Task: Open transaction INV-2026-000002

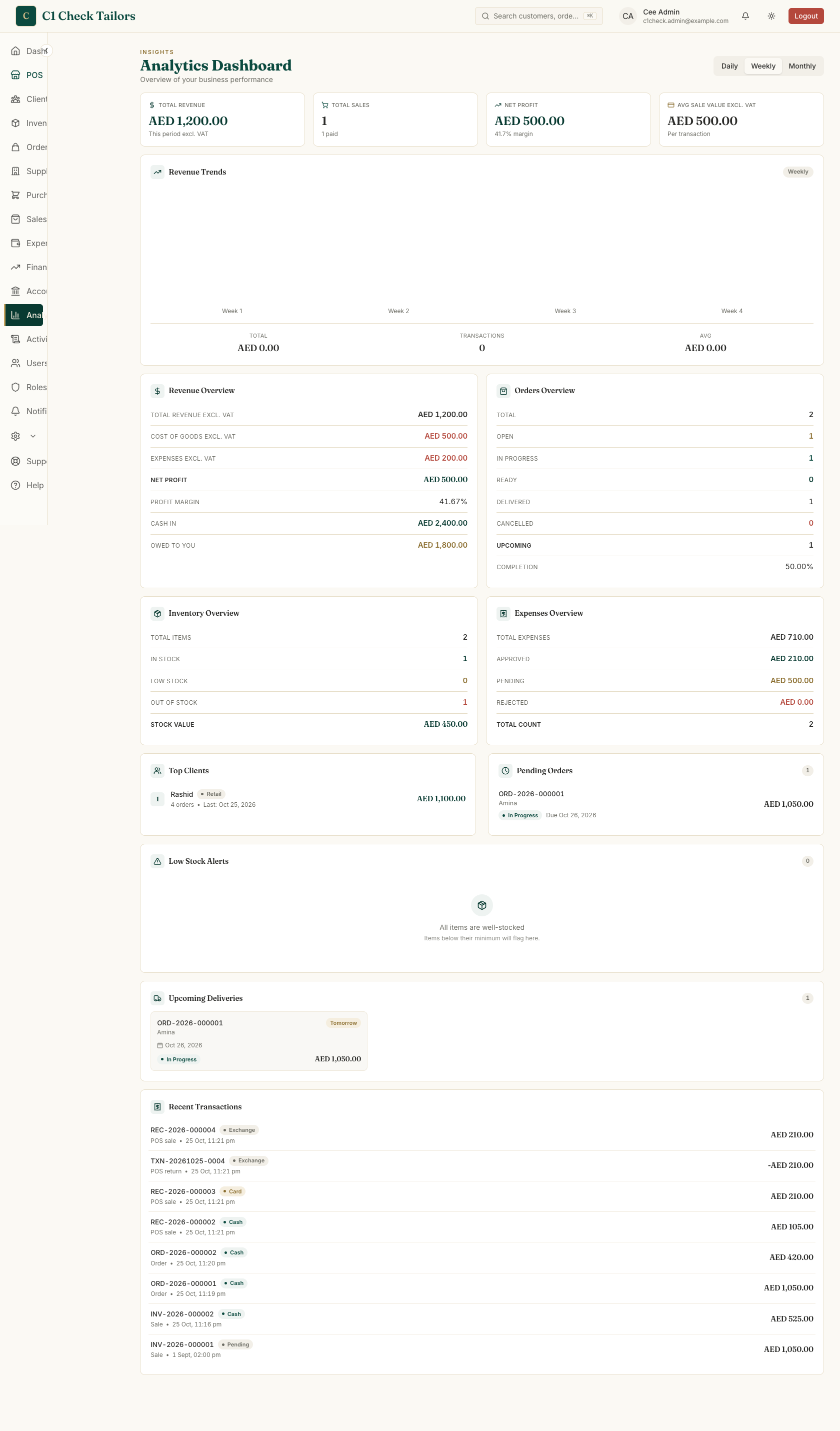Action: 481,1318
